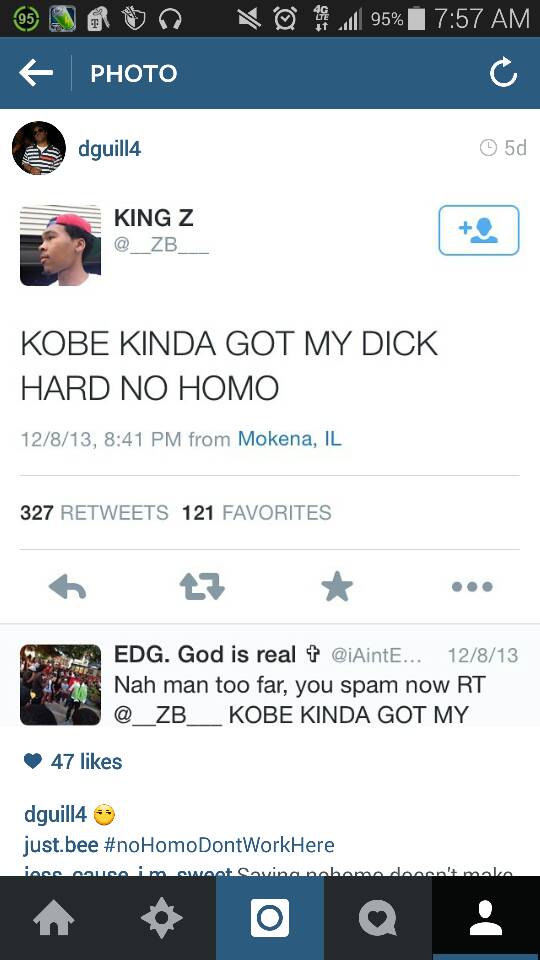This screenshot has width=540, height=960.
Task: Tap the reply arrow under the tweet
Action: pos(67,587)
